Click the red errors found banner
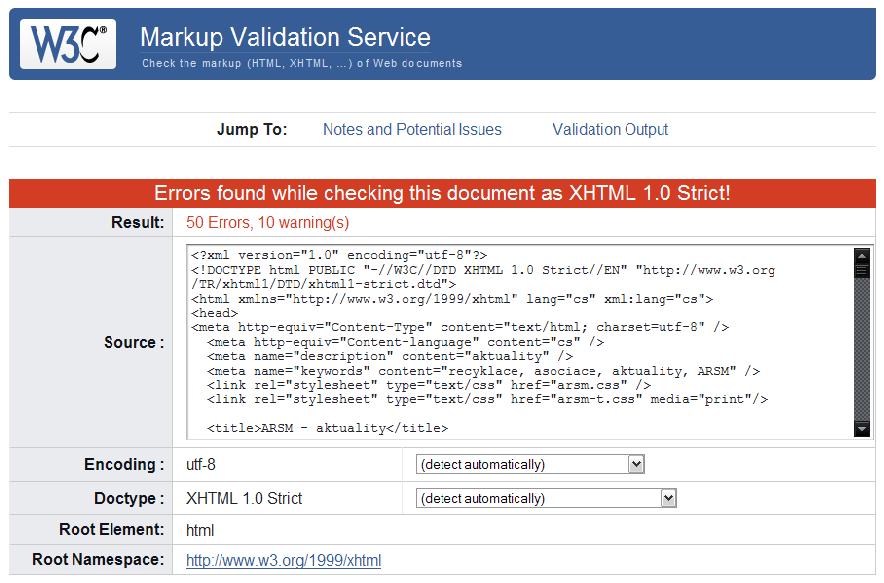Image resolution: width=884 pixels, height=583 pixels. [x=442, y=193]
